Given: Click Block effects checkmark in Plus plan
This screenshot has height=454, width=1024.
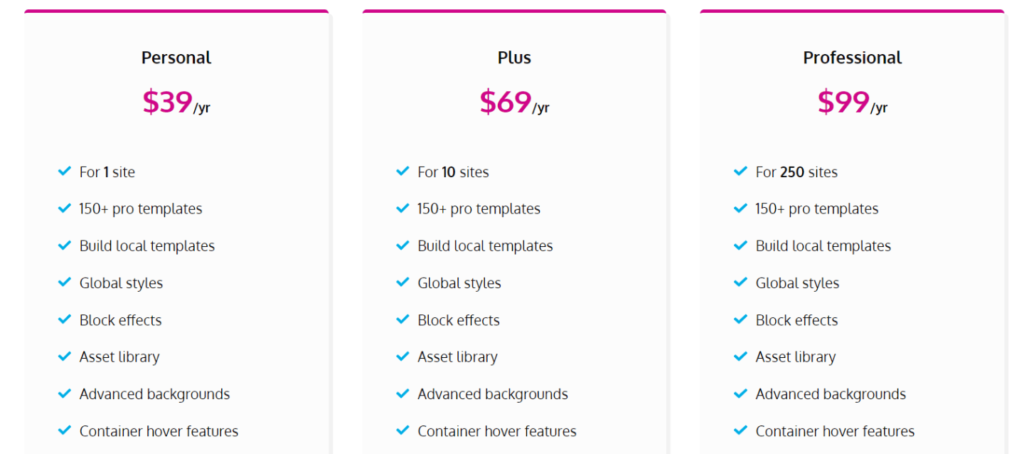Looking at the screenshot, I should 403,320.
